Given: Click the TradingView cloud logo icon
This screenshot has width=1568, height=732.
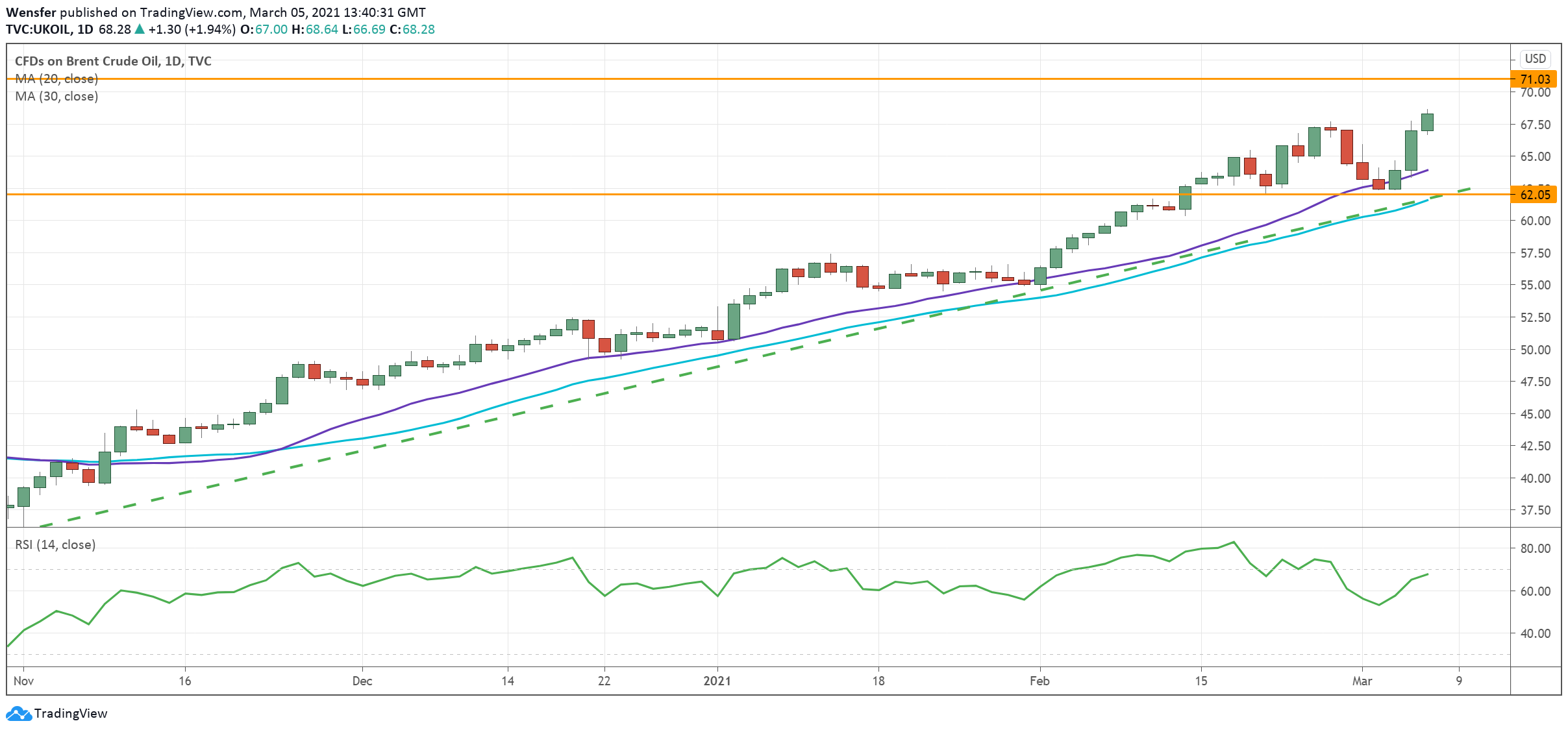Looking at the screenshot, I should [18, 713].
